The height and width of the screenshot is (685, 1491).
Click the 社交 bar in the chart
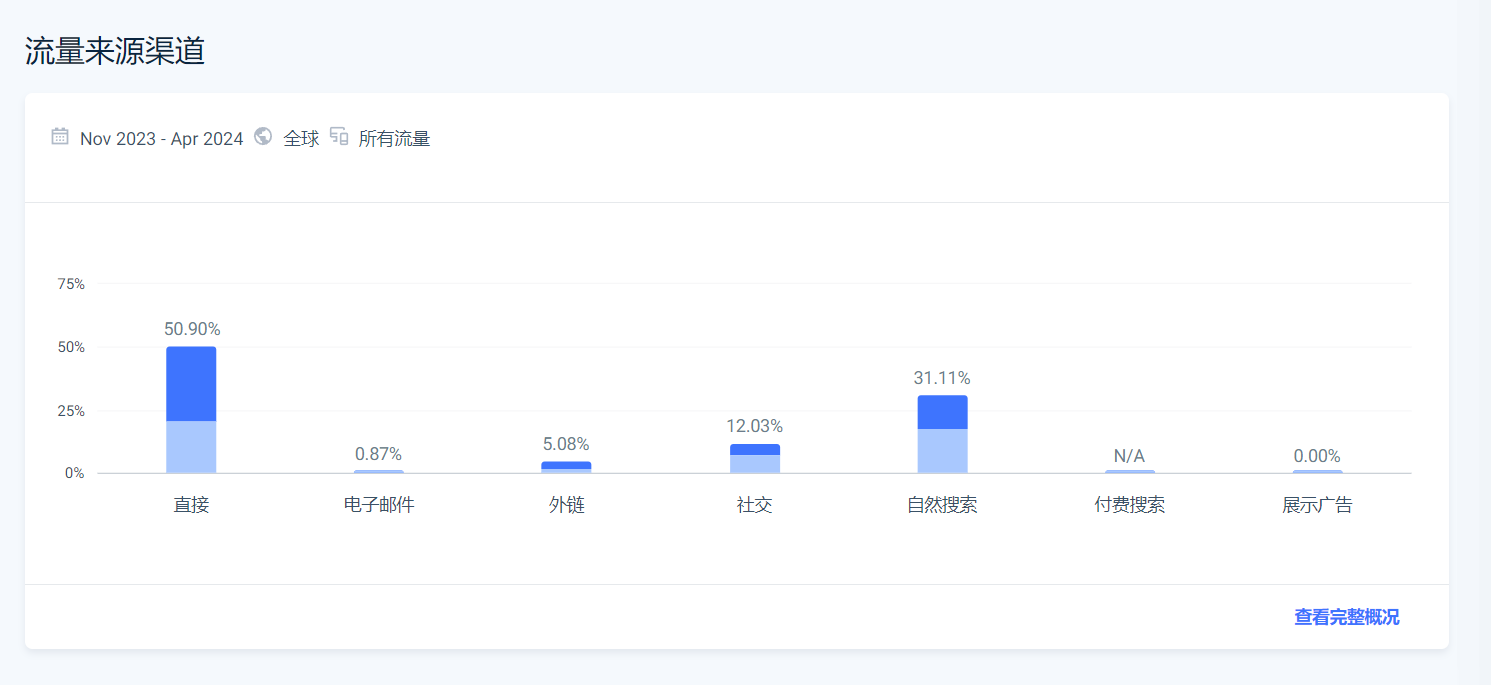(755, 458)
